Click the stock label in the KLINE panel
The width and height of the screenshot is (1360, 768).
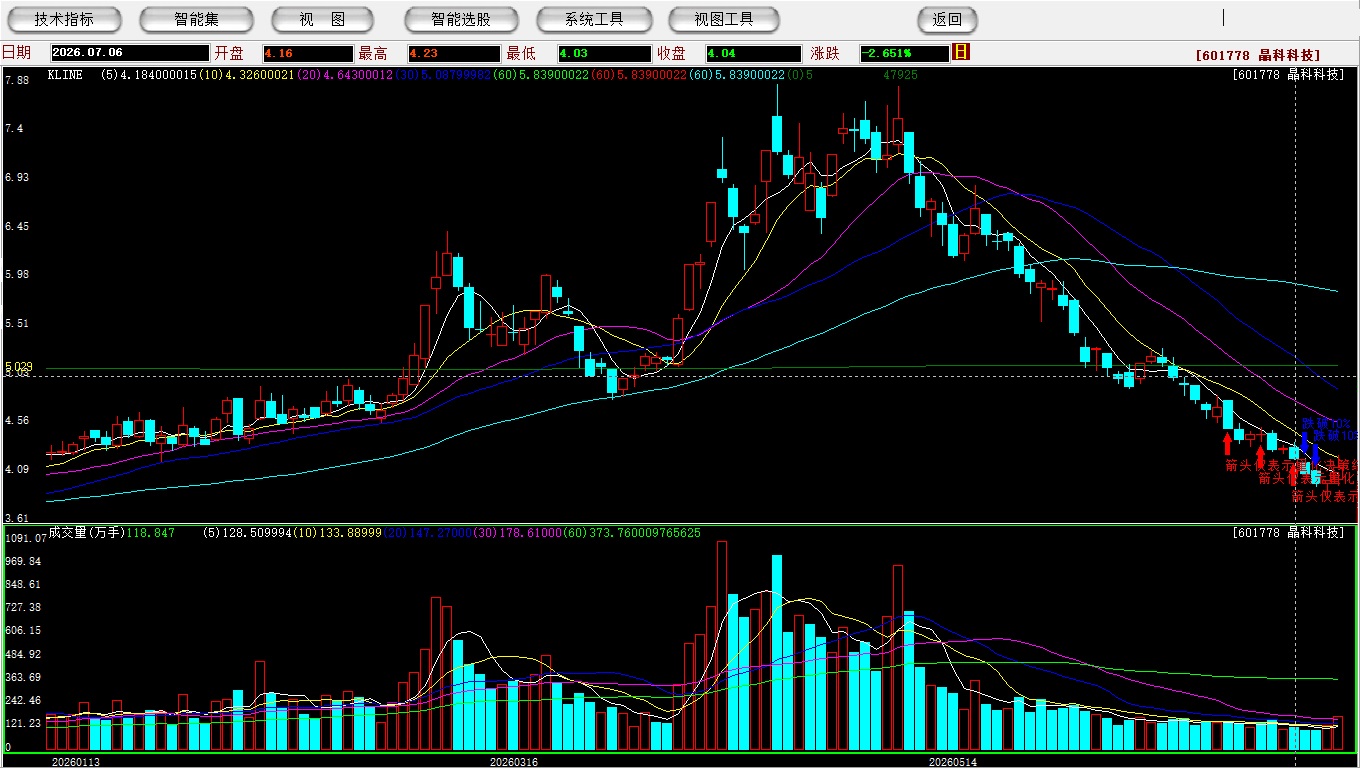(1288, 75)
